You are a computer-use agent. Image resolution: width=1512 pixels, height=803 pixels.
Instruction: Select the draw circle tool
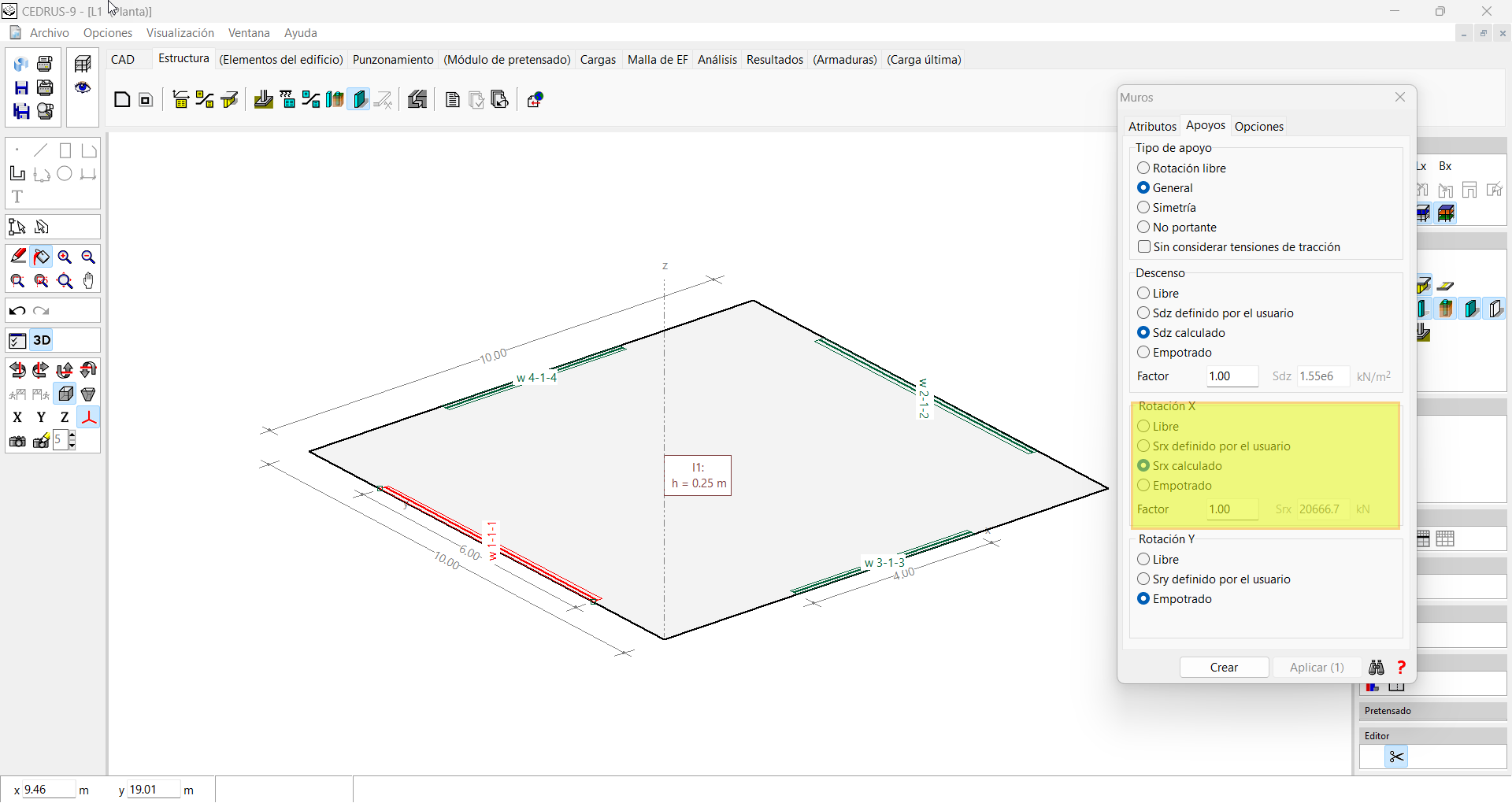point(65,174)
